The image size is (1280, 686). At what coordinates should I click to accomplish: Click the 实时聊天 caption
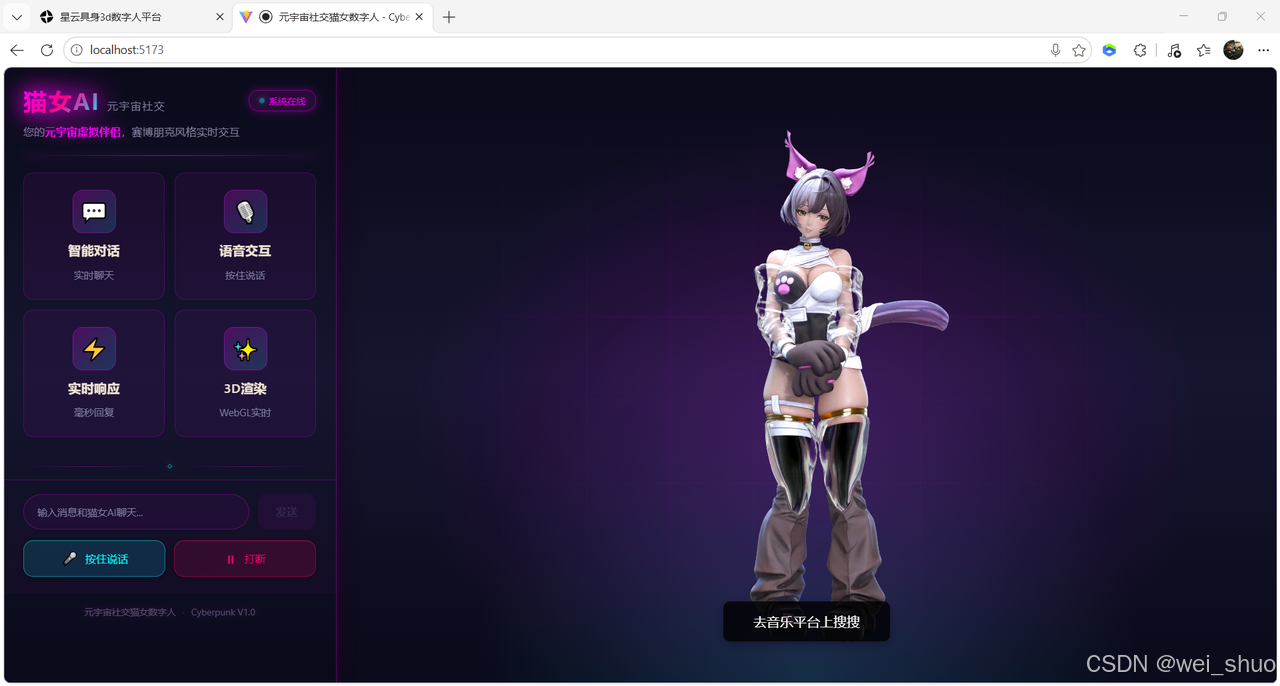(x=94, y=275)
